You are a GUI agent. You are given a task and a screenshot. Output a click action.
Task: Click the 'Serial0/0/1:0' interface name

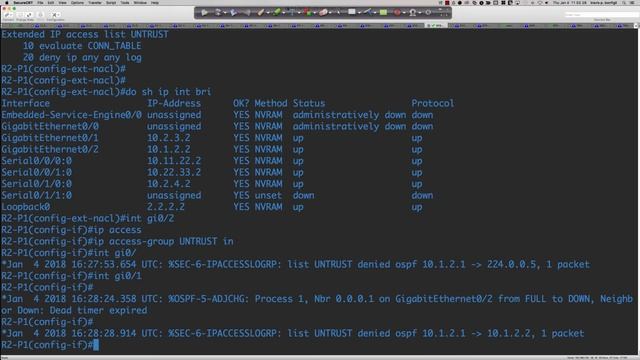(x=36, y=172)
